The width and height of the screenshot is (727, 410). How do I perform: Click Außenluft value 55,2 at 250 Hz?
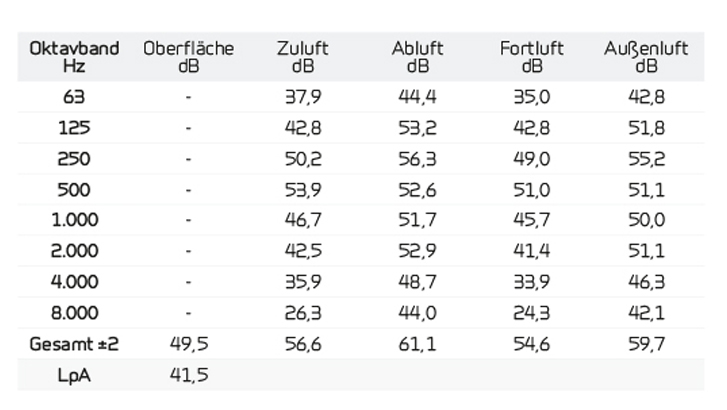coord(646,159)
